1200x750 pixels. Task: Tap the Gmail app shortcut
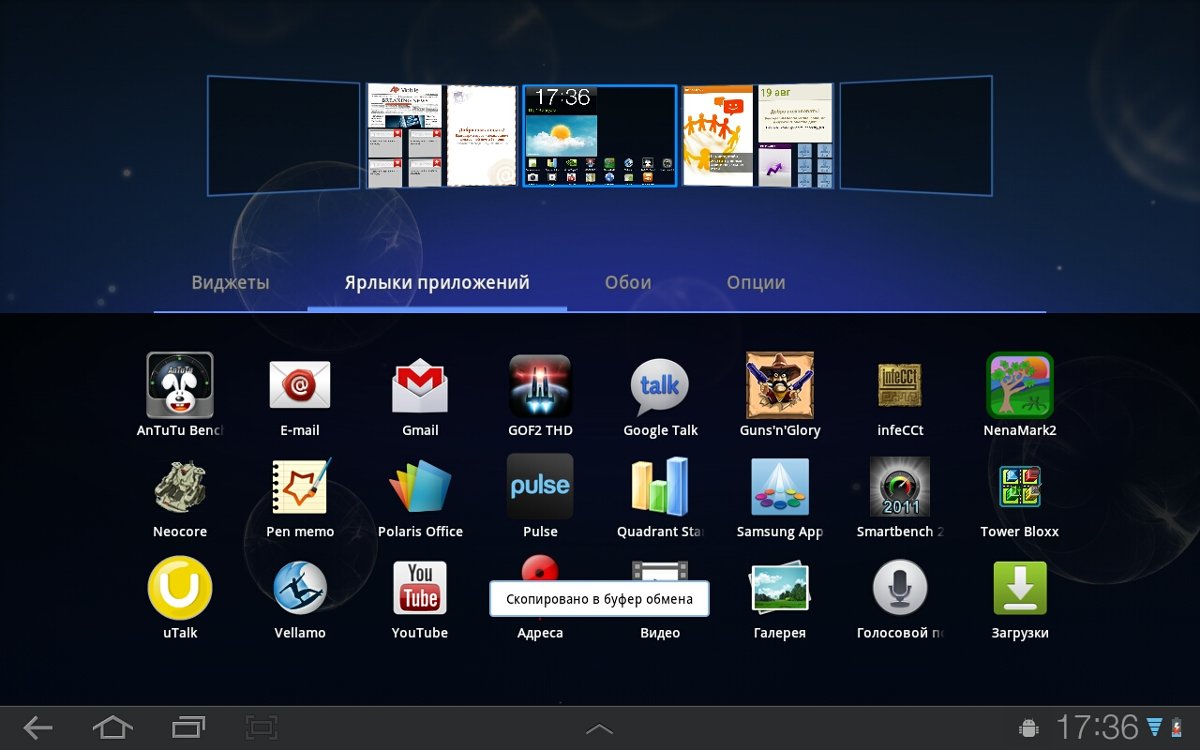point(420,386)
